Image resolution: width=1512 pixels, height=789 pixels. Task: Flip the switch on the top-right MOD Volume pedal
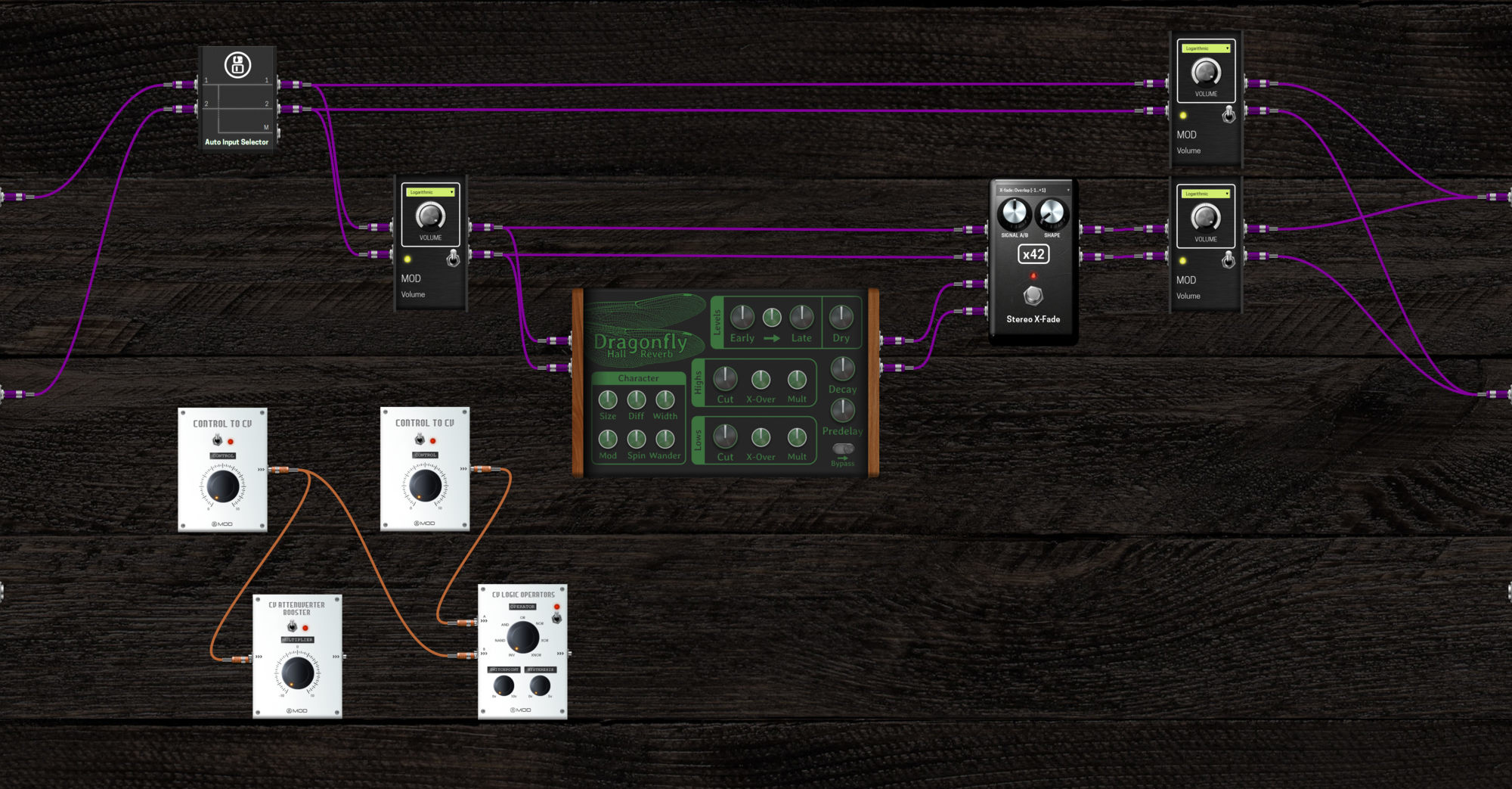1227,113
